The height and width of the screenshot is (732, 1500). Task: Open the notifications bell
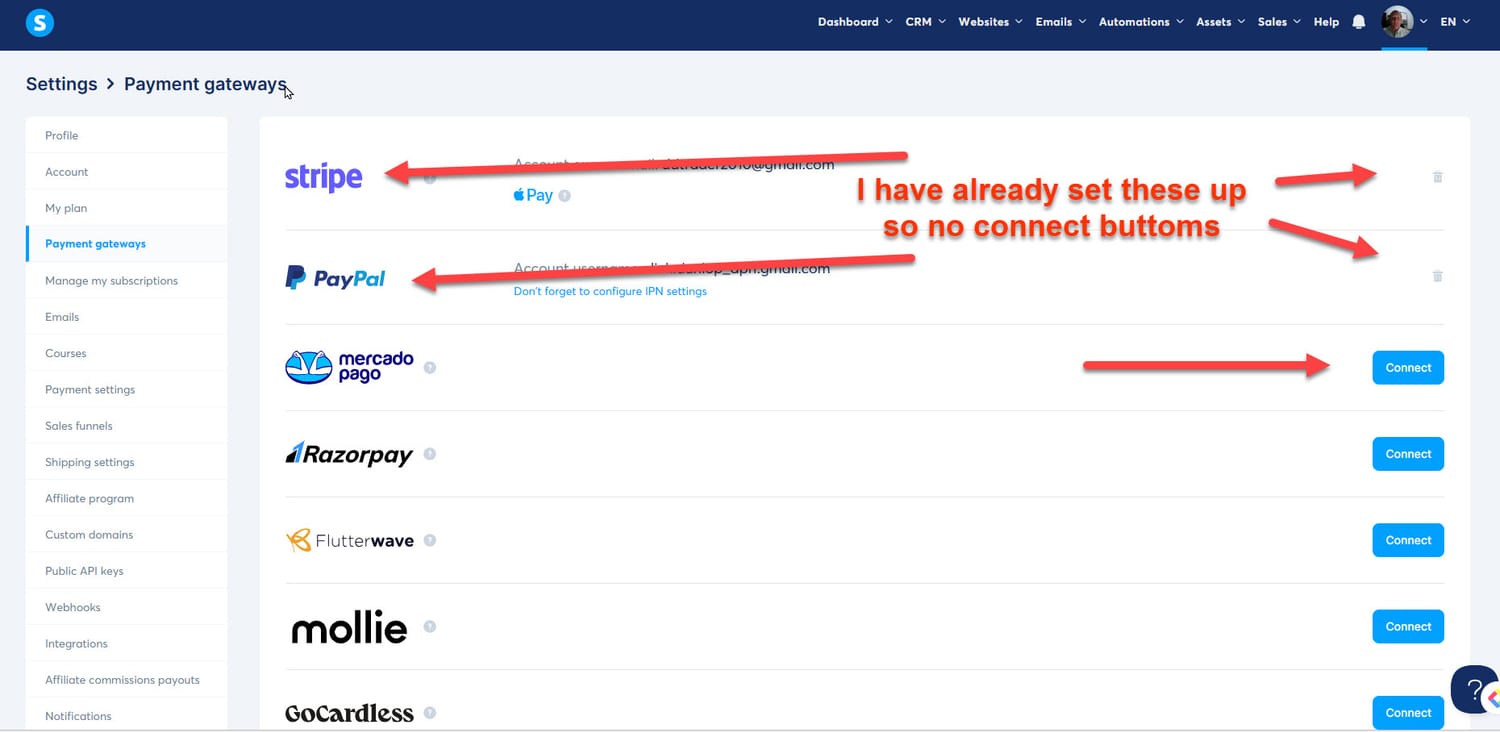(x=1358, y=21)
